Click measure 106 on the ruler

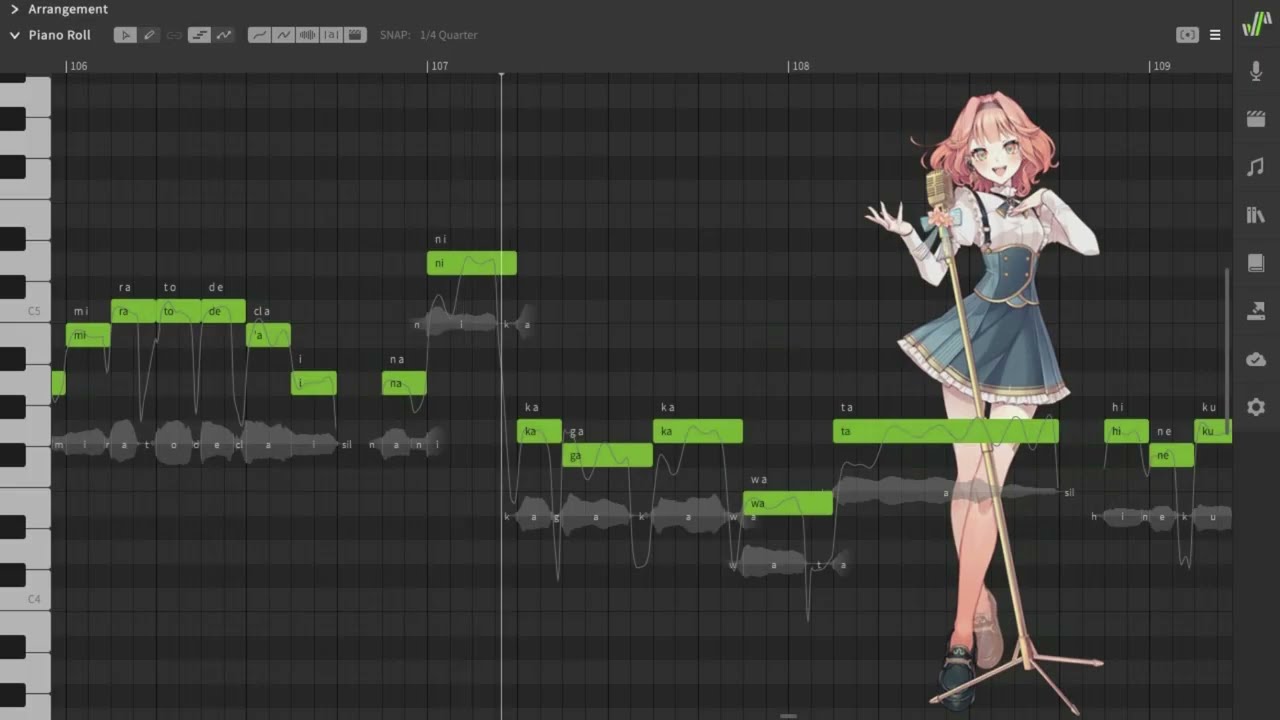point(78,66)
